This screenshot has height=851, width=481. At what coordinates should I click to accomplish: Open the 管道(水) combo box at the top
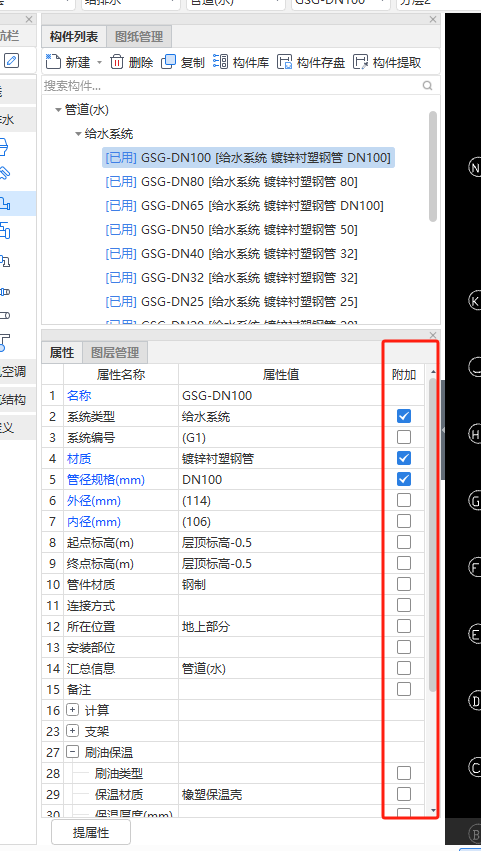point(235,4)
